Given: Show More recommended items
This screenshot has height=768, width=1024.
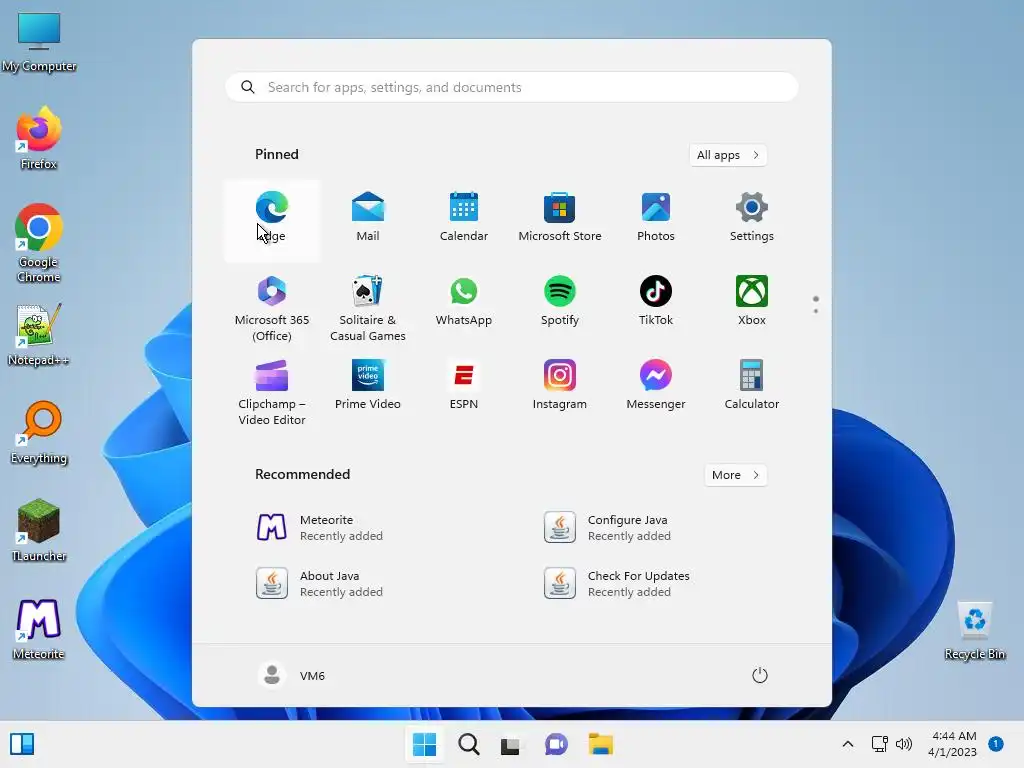Looking at the screenshot, I should [735, 475].
